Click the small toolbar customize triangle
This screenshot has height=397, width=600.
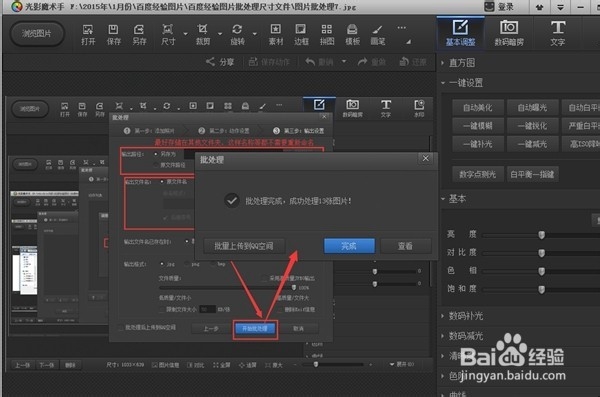tap(409, 42)
